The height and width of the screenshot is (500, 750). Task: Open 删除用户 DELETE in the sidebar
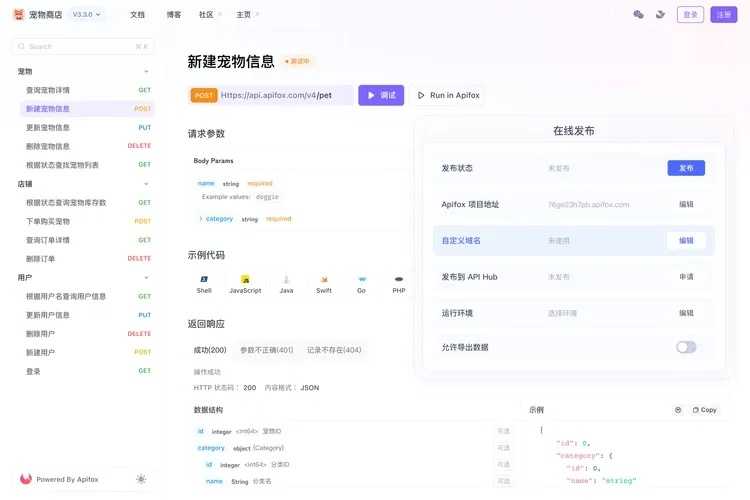88,333
